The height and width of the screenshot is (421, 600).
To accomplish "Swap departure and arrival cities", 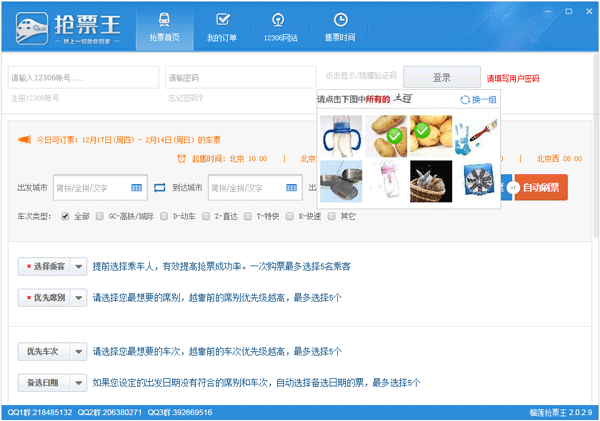I will coord(160,188).
